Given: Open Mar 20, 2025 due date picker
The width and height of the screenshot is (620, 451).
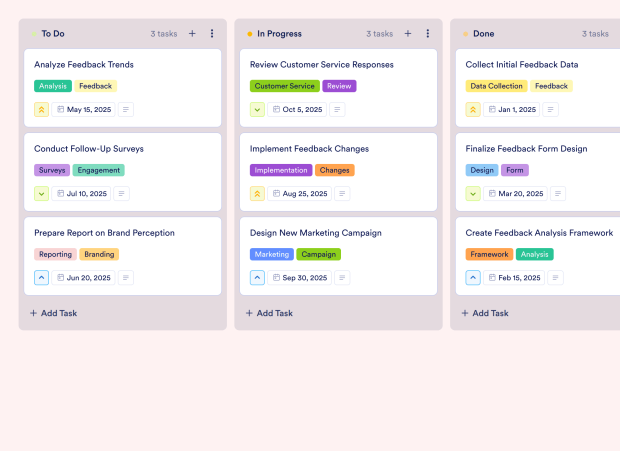Looking at the screenshot, I should [515, 194].
